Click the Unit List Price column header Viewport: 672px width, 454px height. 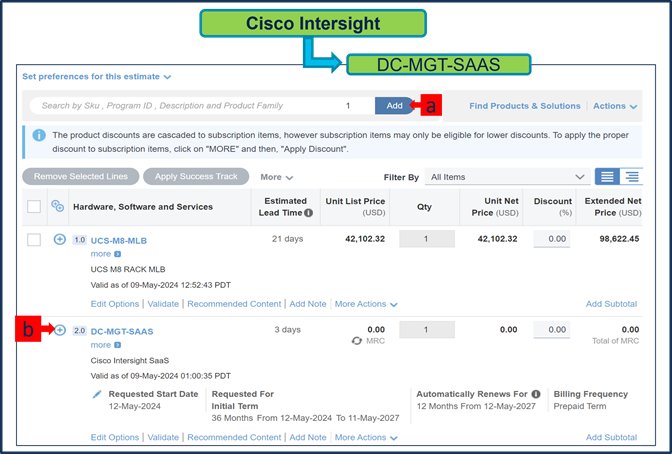[355, 207]
